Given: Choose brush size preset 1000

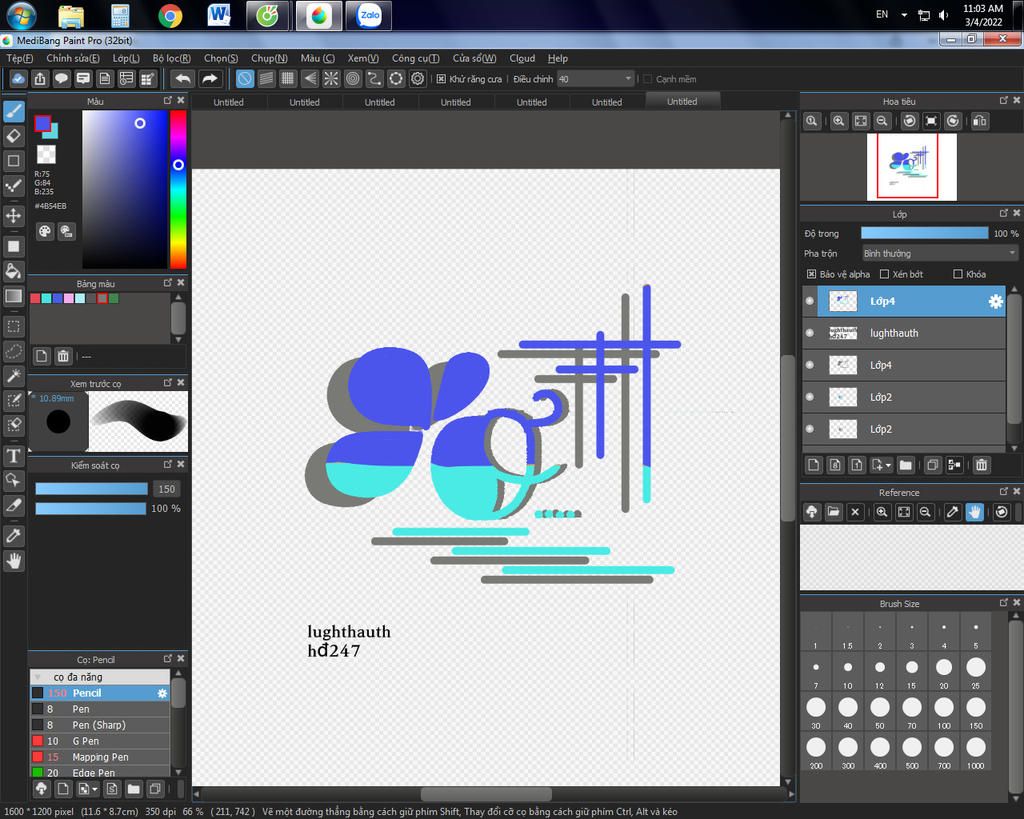Looking at the screenshot, I should click(976, 753).
